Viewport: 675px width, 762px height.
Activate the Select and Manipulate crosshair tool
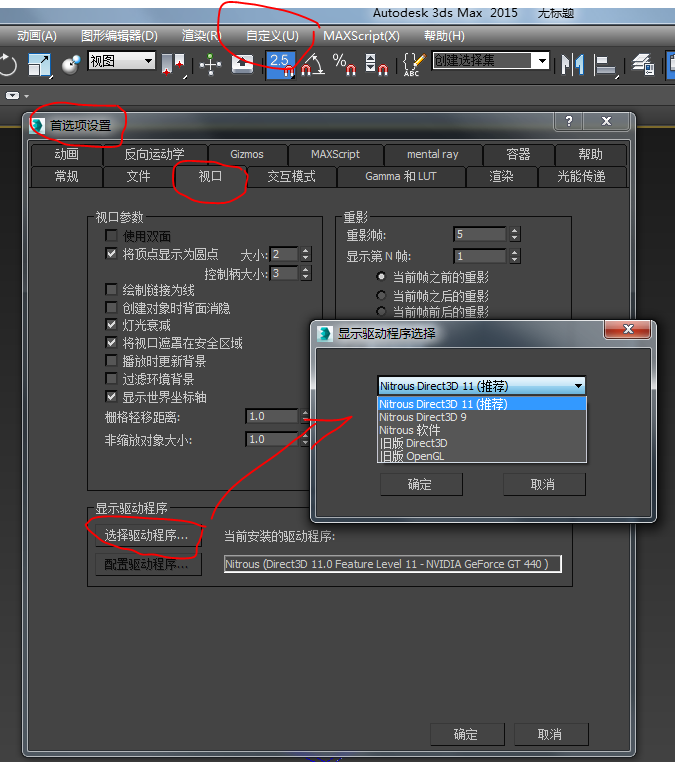[210, 64]
